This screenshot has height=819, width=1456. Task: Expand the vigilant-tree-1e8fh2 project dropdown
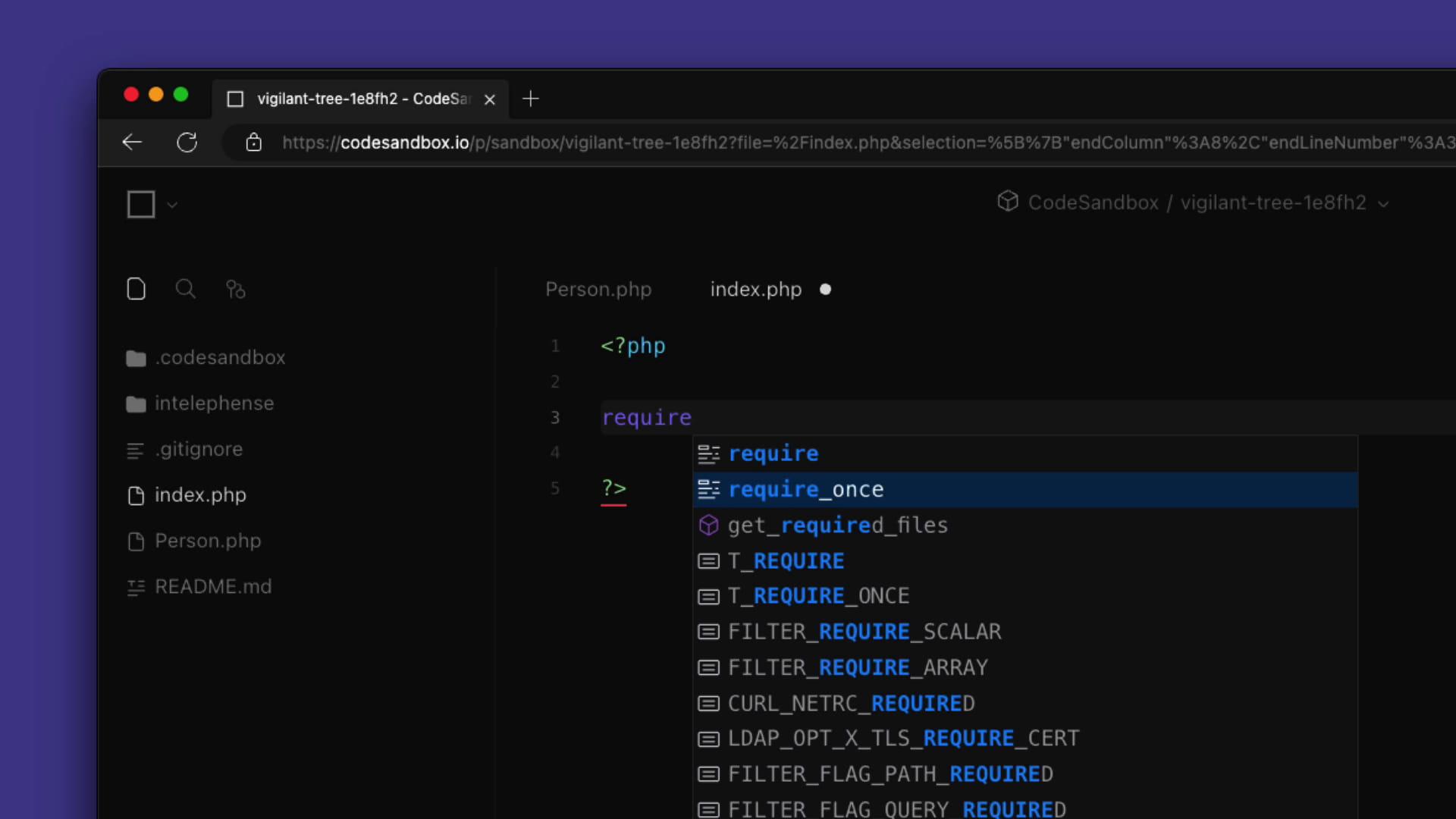click(x=1385, y=203)
